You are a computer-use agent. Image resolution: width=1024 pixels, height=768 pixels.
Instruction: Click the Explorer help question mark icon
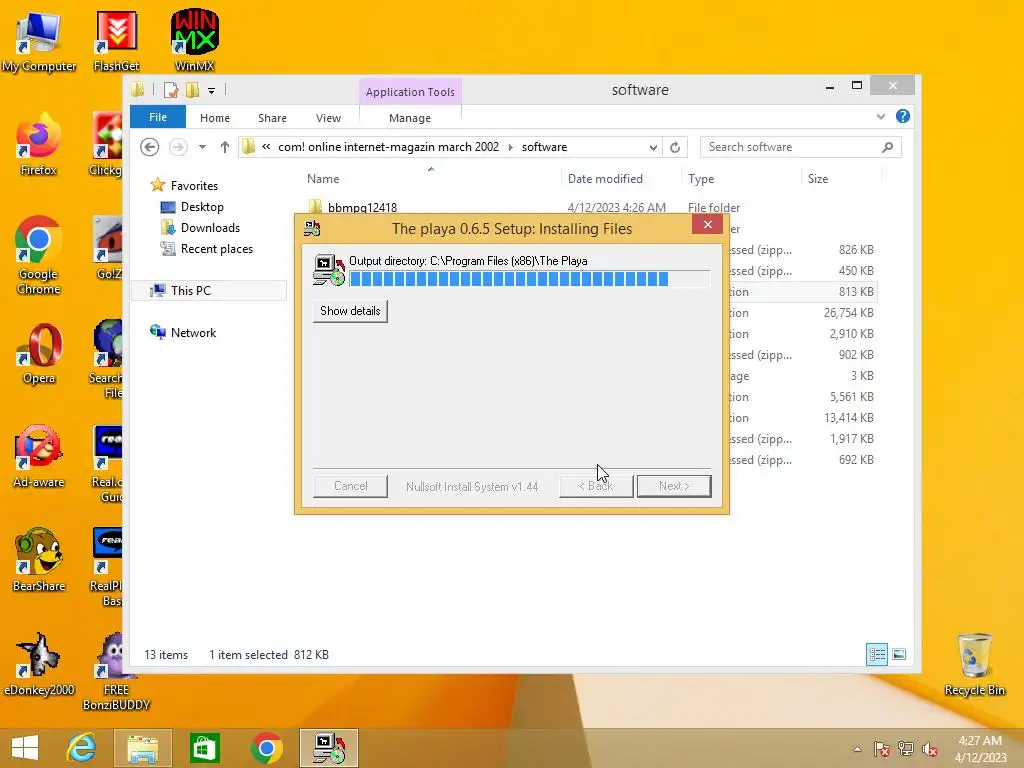(903, 116)
